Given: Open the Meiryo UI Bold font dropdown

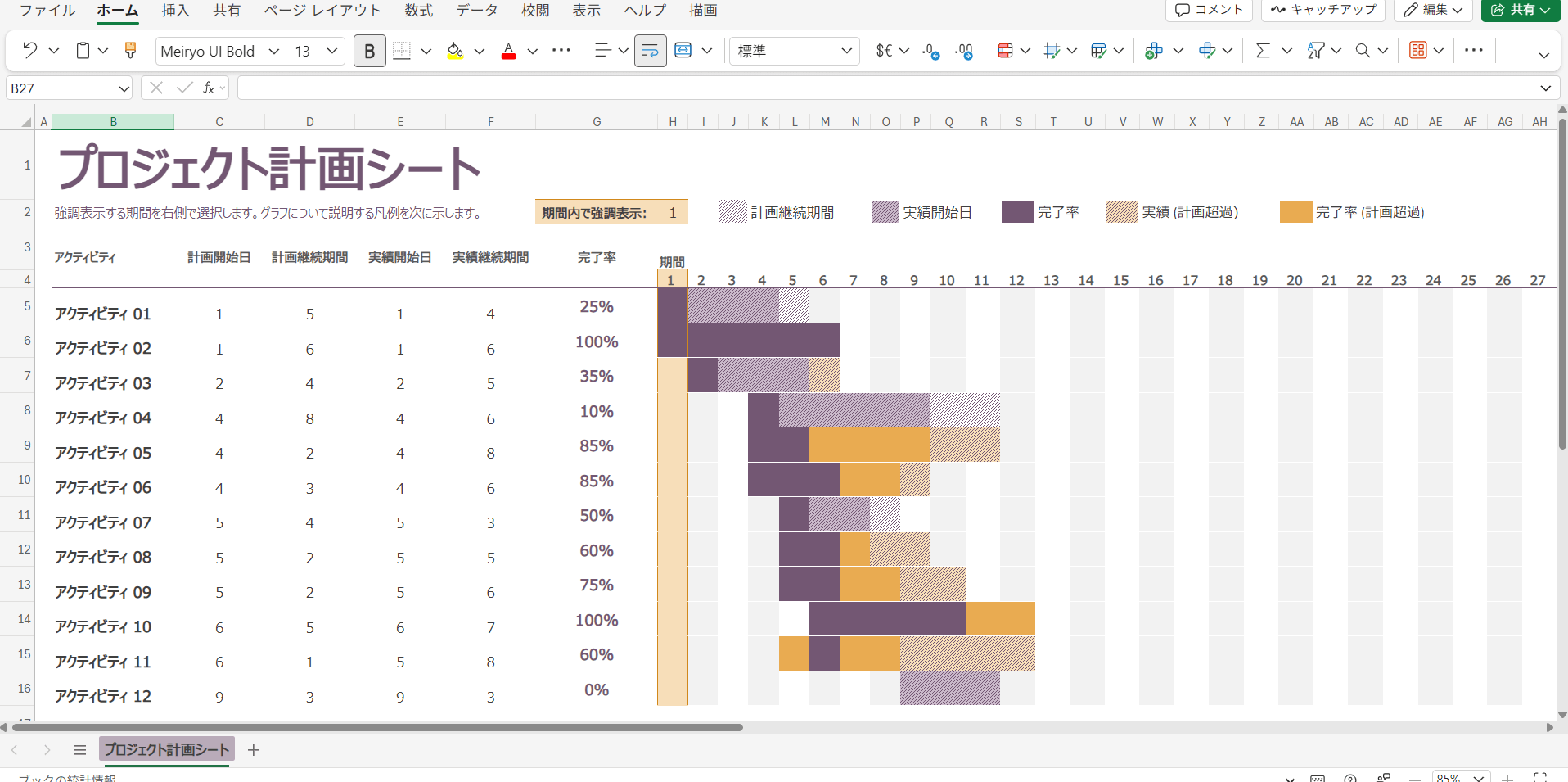Looking at the screenshot, I should coord(273,51).
